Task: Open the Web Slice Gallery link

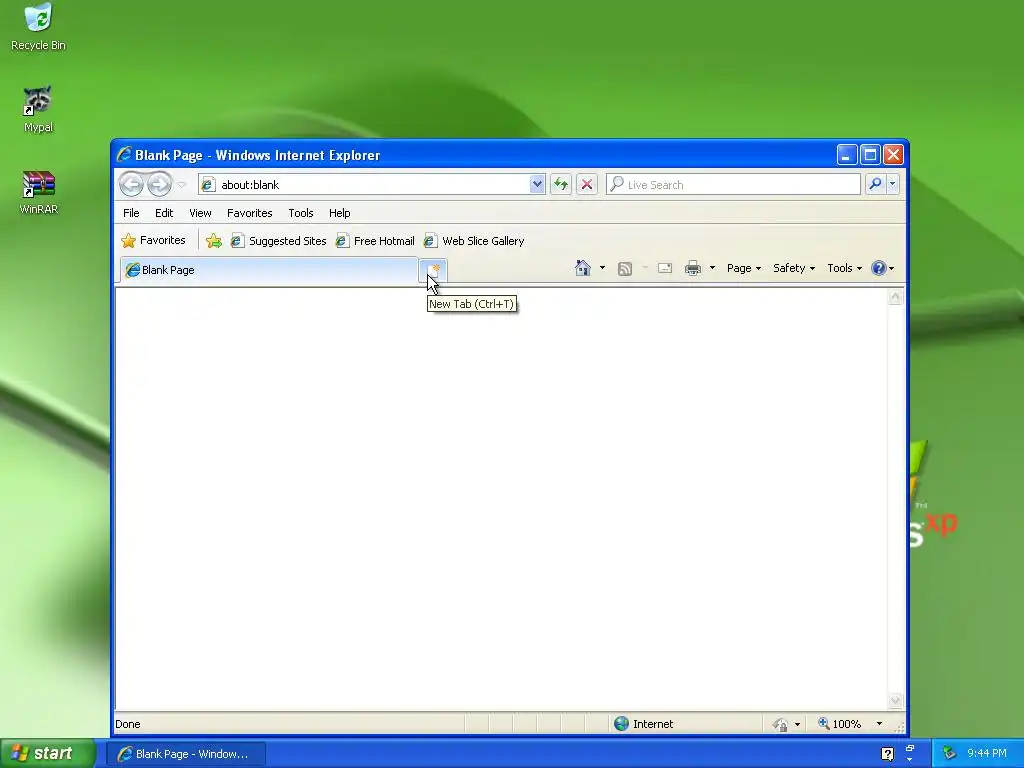Action: pyautogui.click(x=474, y=241)
